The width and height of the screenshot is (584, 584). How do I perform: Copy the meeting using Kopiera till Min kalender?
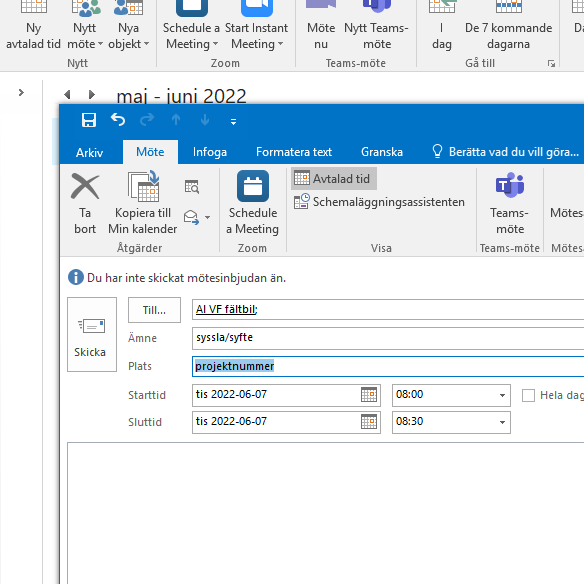143,203
